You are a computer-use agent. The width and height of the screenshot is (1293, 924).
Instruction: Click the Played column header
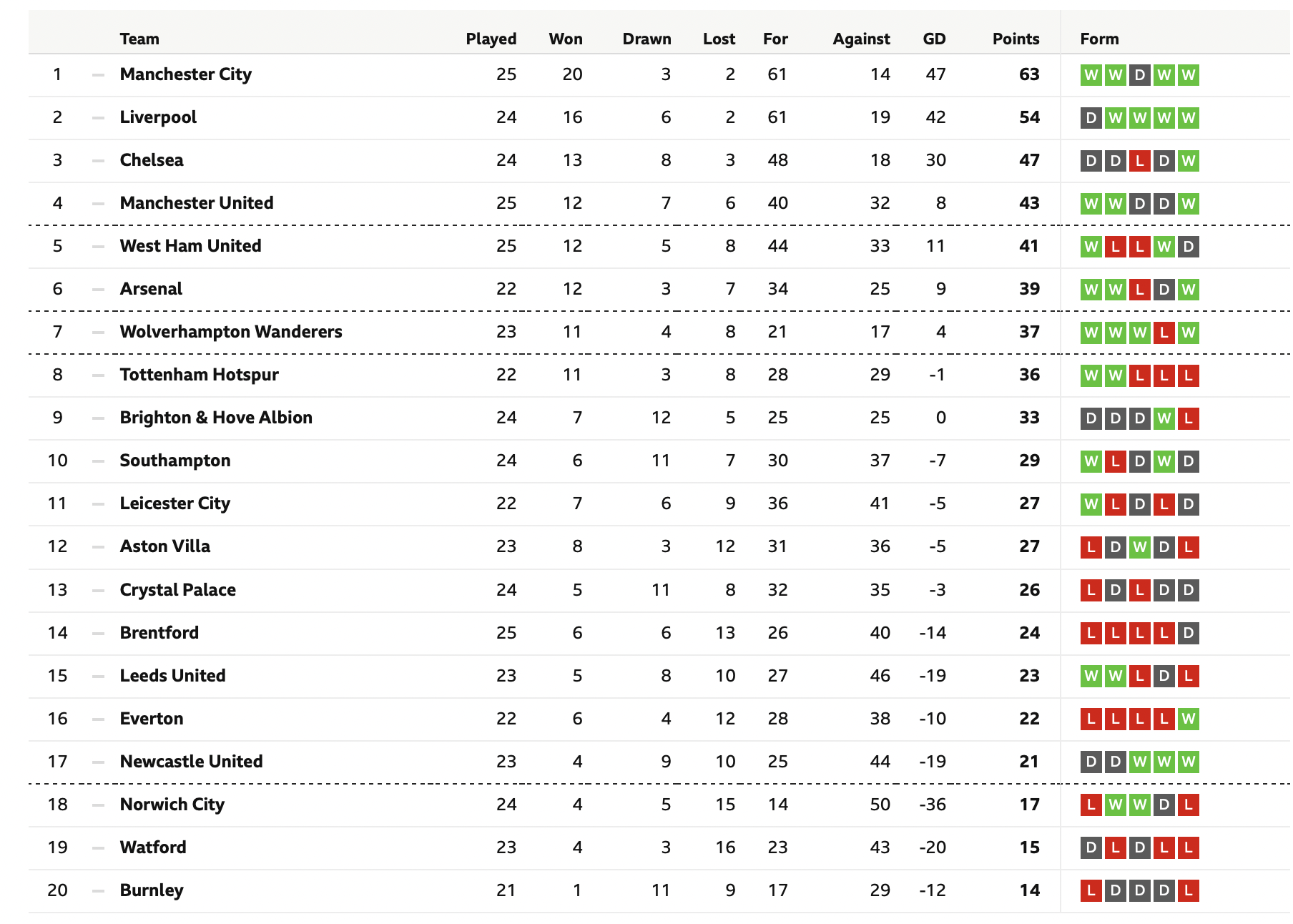[x=491, y=39]
